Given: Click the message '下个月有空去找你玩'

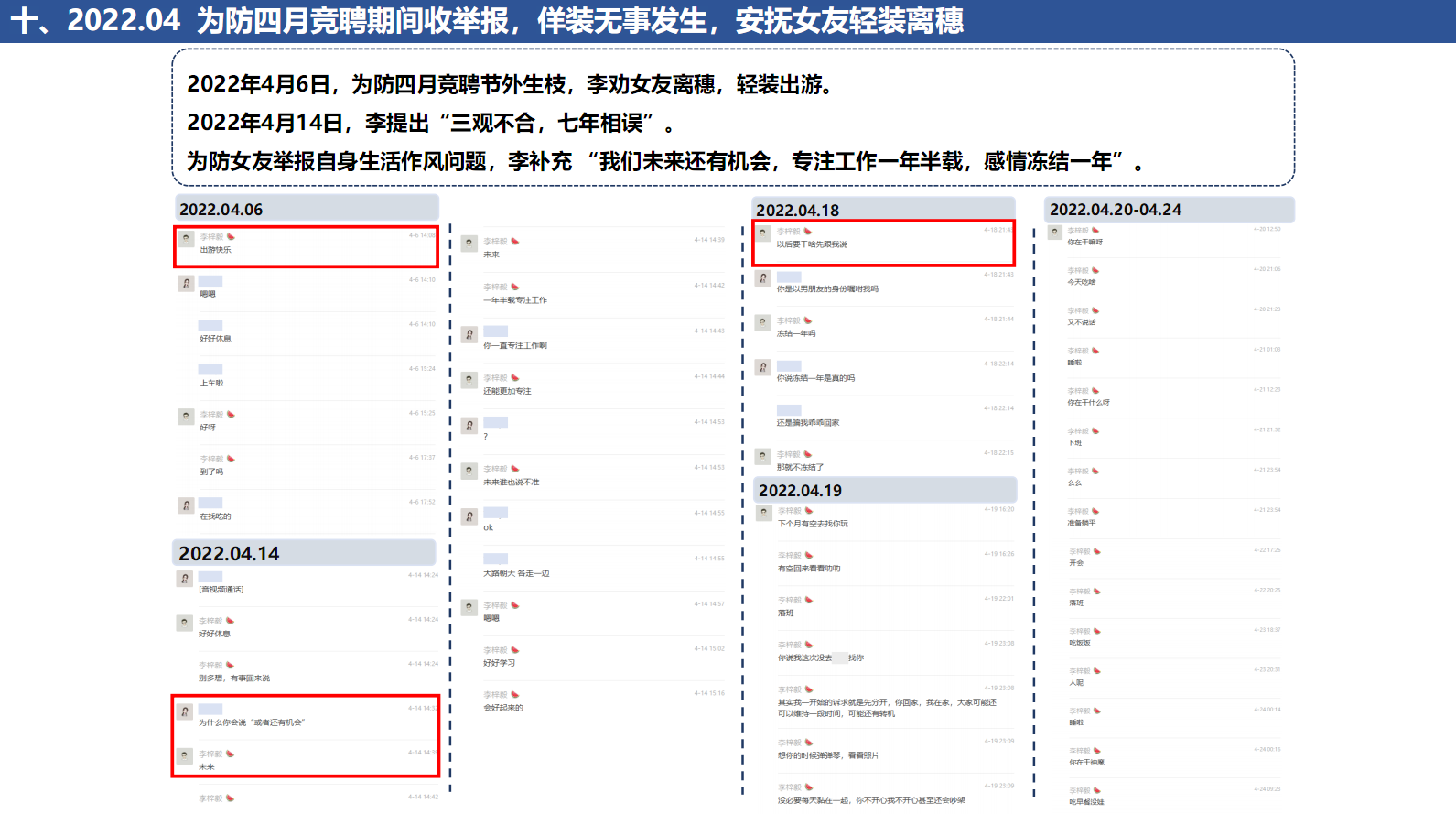Looking at the screenshot, I should (813, 524).
